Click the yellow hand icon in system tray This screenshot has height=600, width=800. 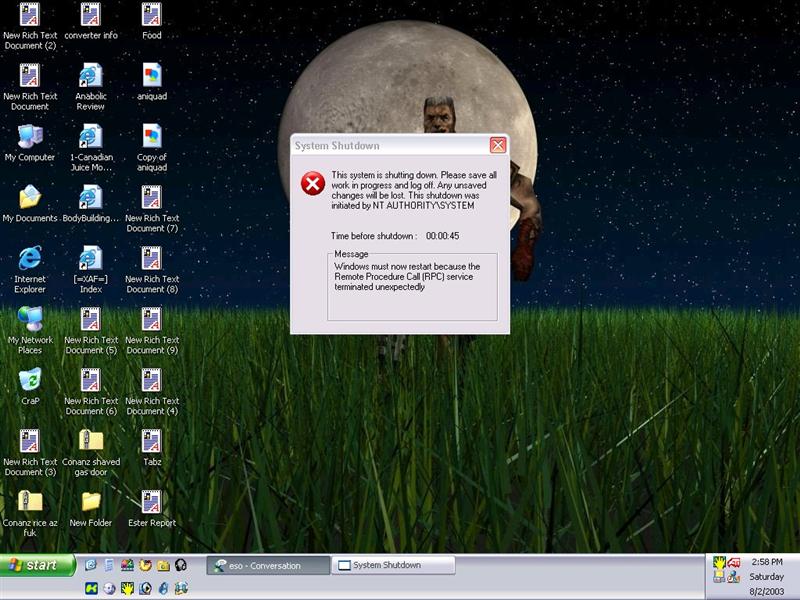[x=719, y=563]
